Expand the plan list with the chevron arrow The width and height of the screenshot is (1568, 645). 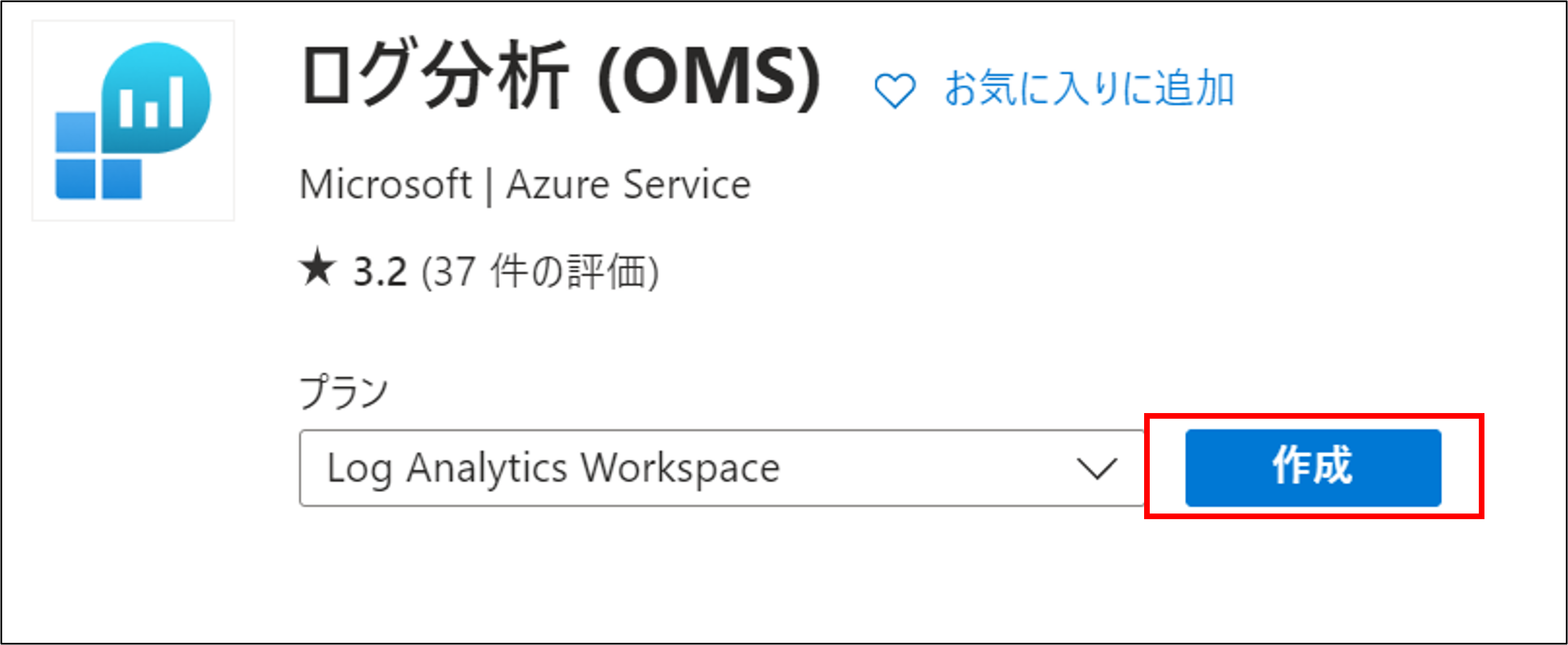[1096, 468]
